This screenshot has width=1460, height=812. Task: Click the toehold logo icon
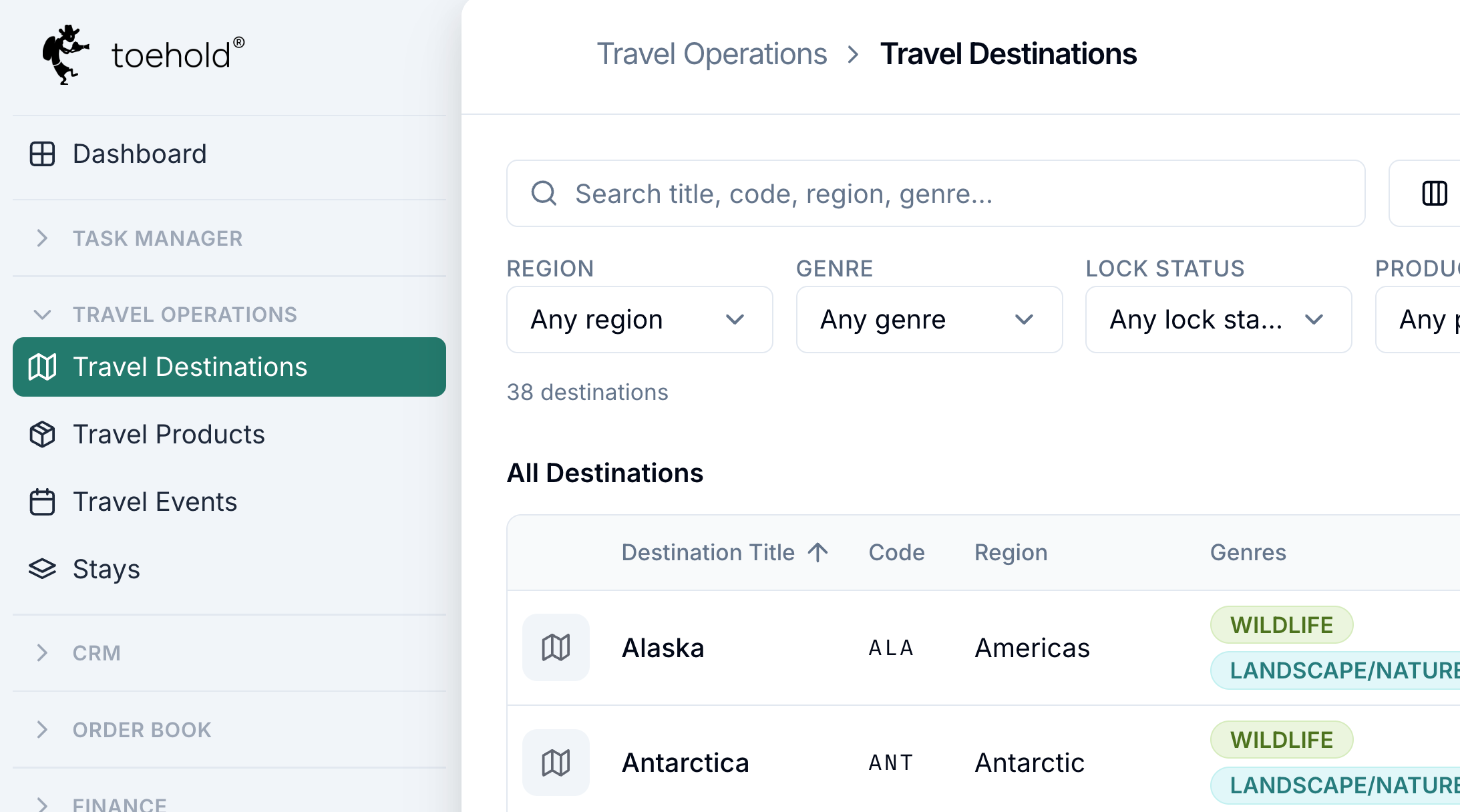pos(65,54)
